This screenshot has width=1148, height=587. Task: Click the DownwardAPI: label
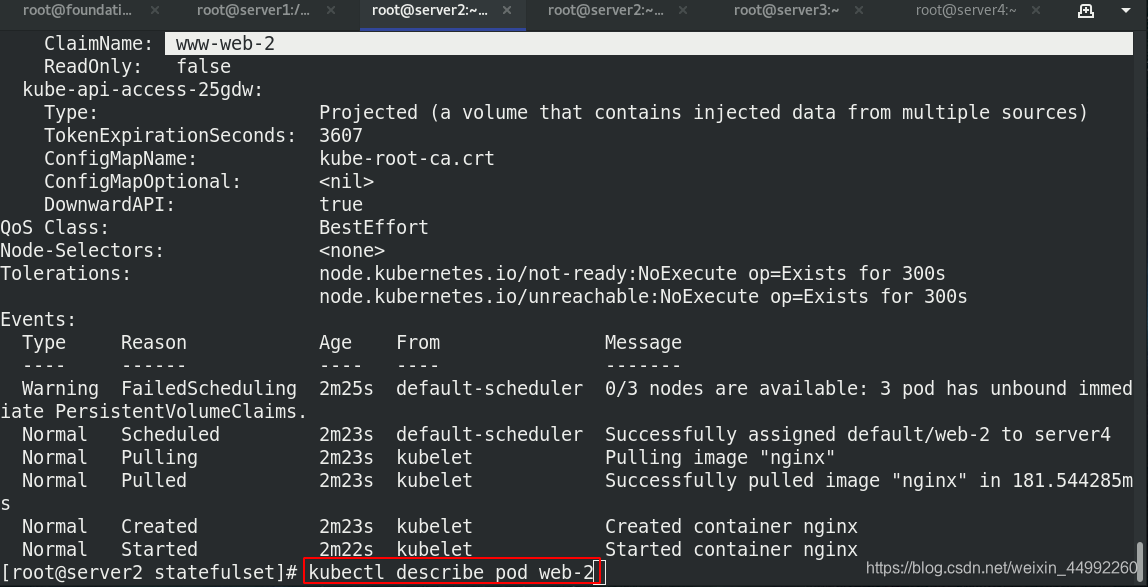[x=110, y=204]
